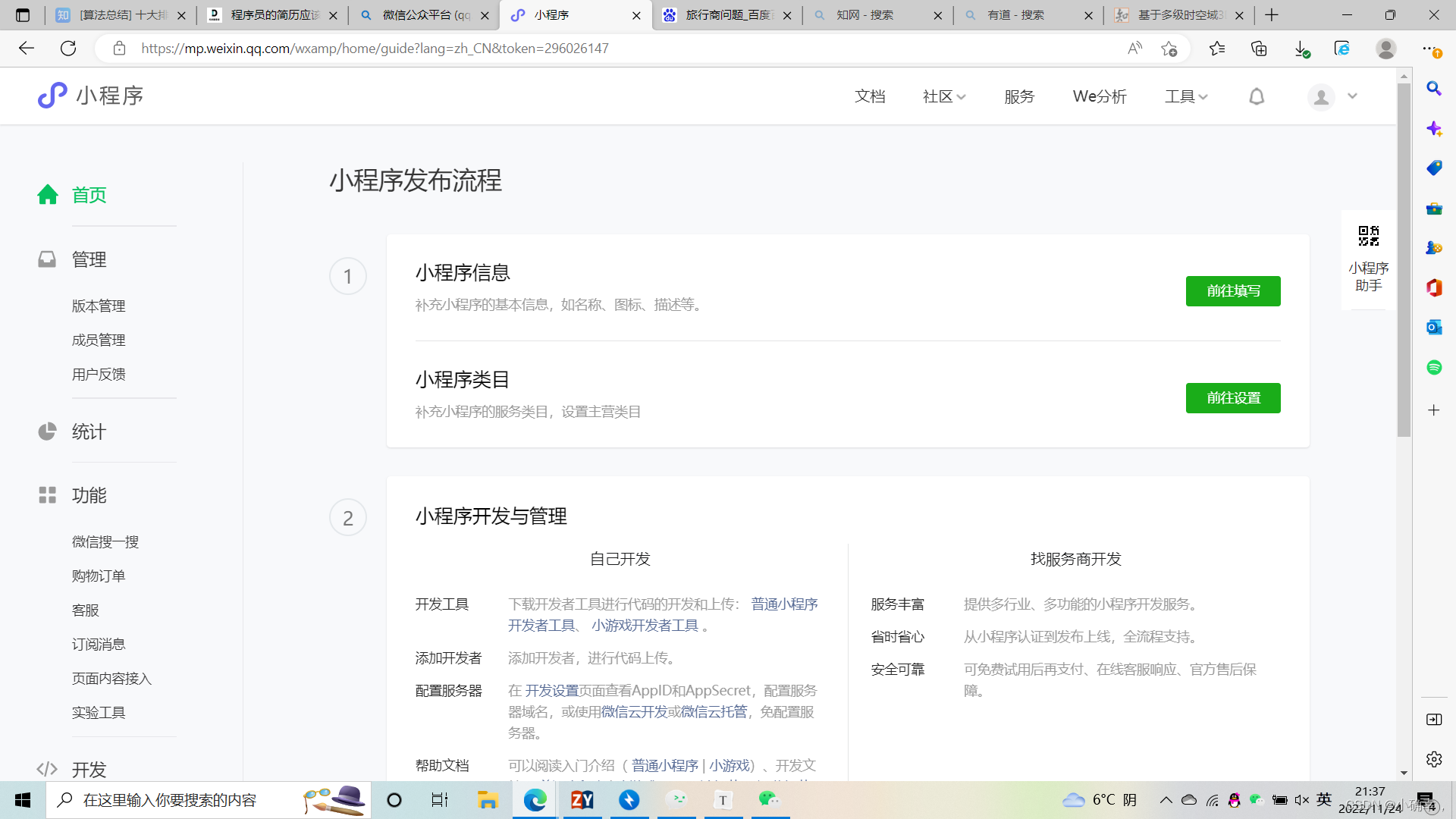Open the 文档 menu item
Image resolution: width=1456 pixels, height=819 pixels.
[870, 96]
